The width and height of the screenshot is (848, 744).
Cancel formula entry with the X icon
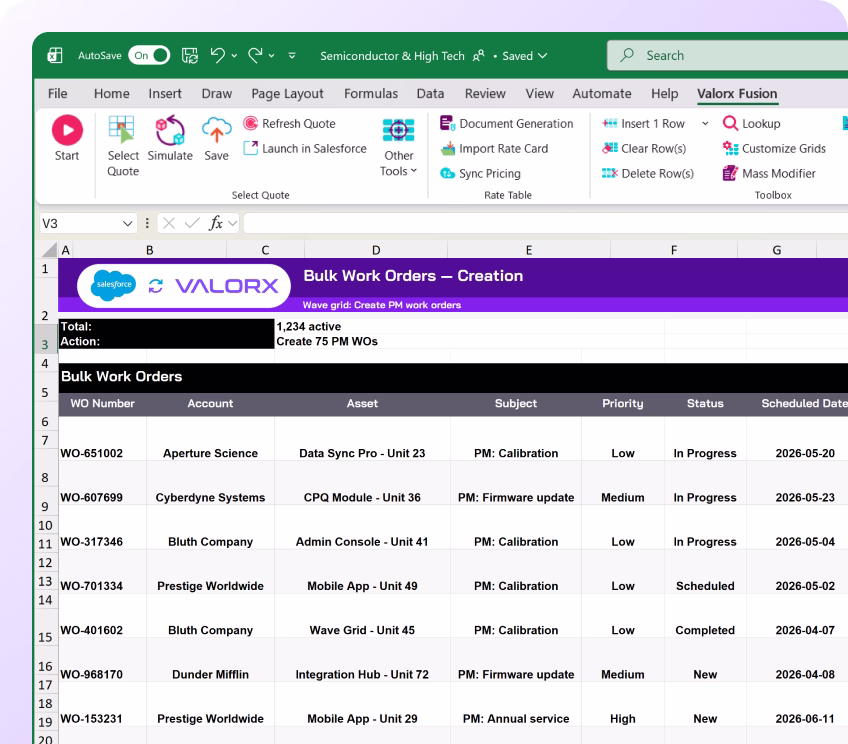[x=169, y=223]
